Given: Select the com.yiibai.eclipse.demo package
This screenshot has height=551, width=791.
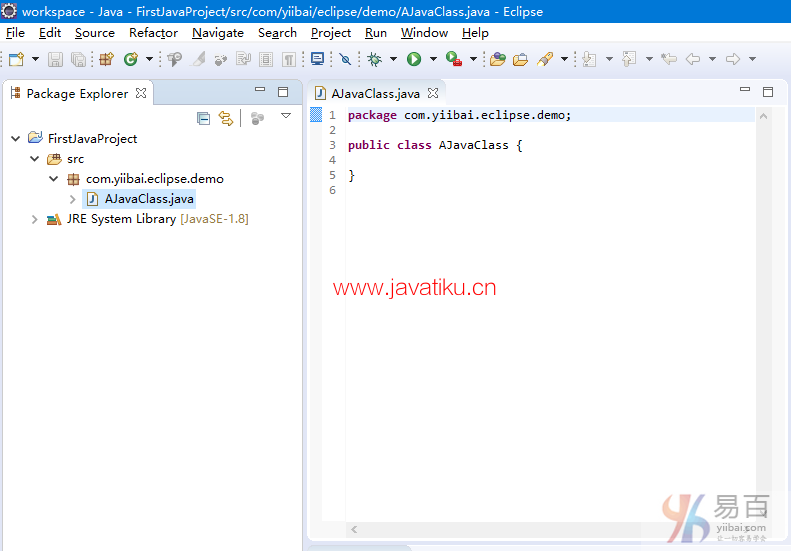Looking at the screenshot, I should pyautogui.click(x=154, y=179).
